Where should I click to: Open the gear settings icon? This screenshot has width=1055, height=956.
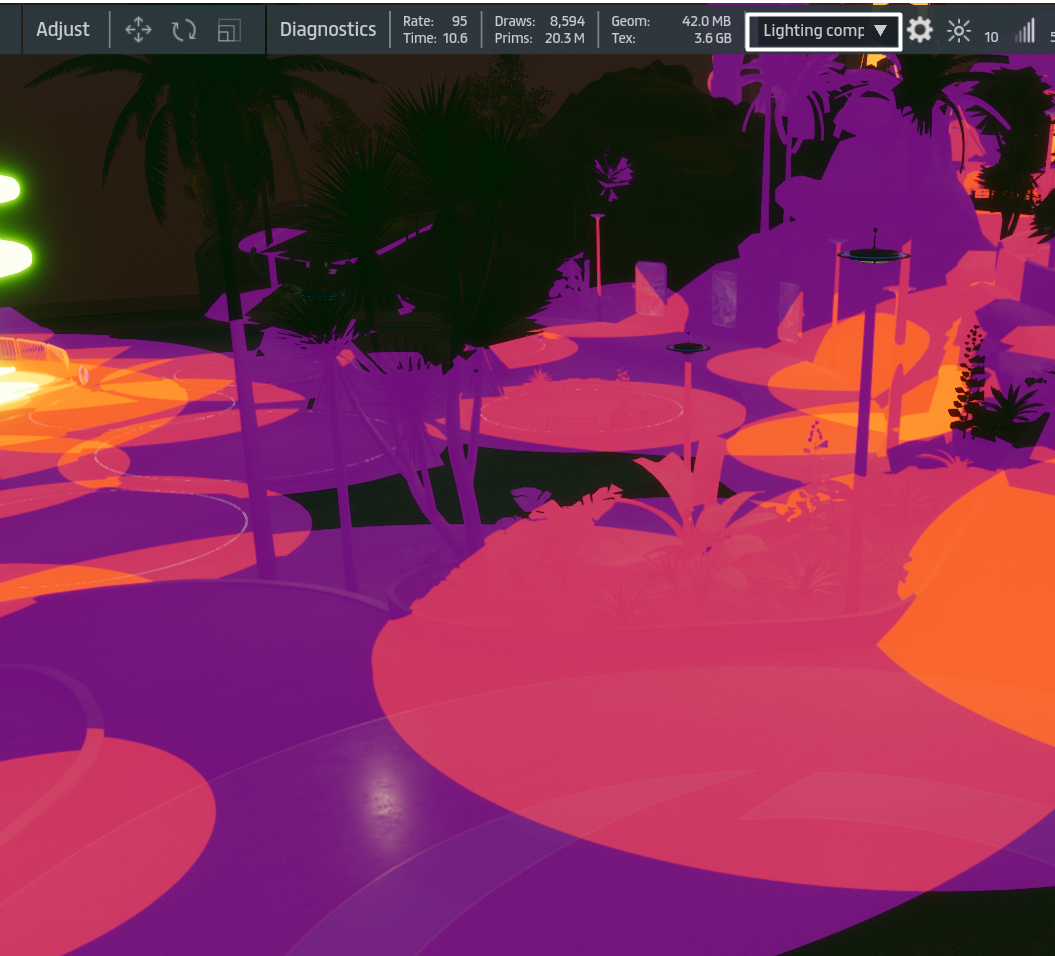(x=920, y=30)
